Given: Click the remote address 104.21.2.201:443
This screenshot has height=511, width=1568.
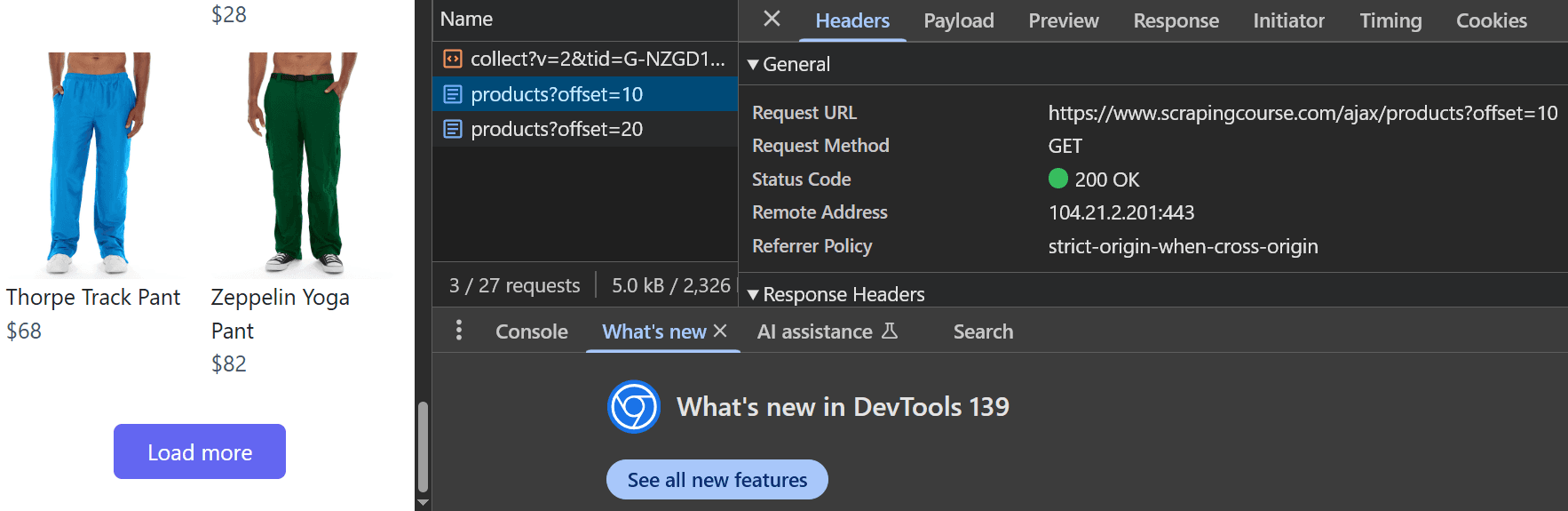Looking at the screenshot, I should click(x=1121, y=212).
